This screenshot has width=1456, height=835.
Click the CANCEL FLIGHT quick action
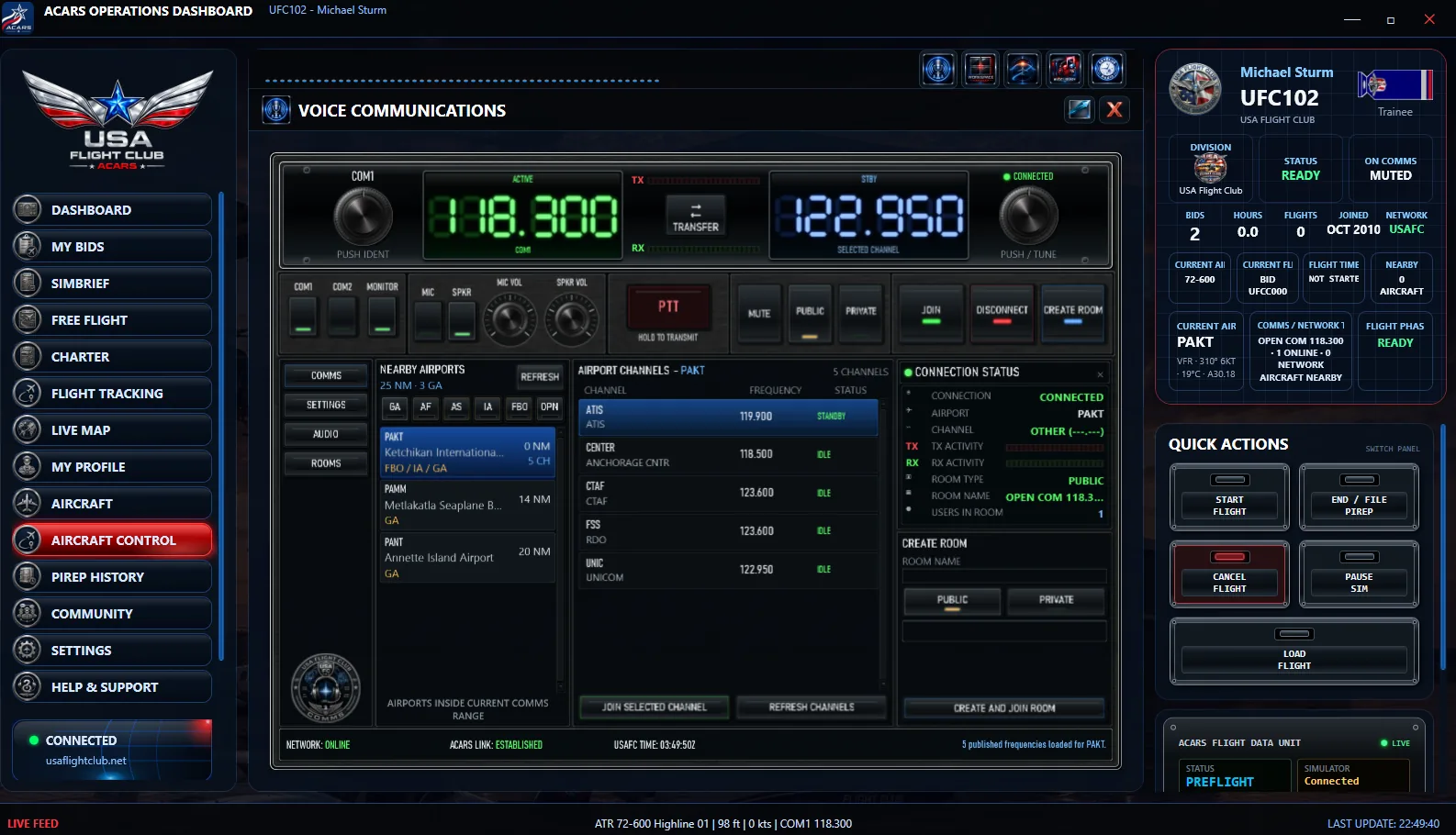click(x=1229, y=574)
